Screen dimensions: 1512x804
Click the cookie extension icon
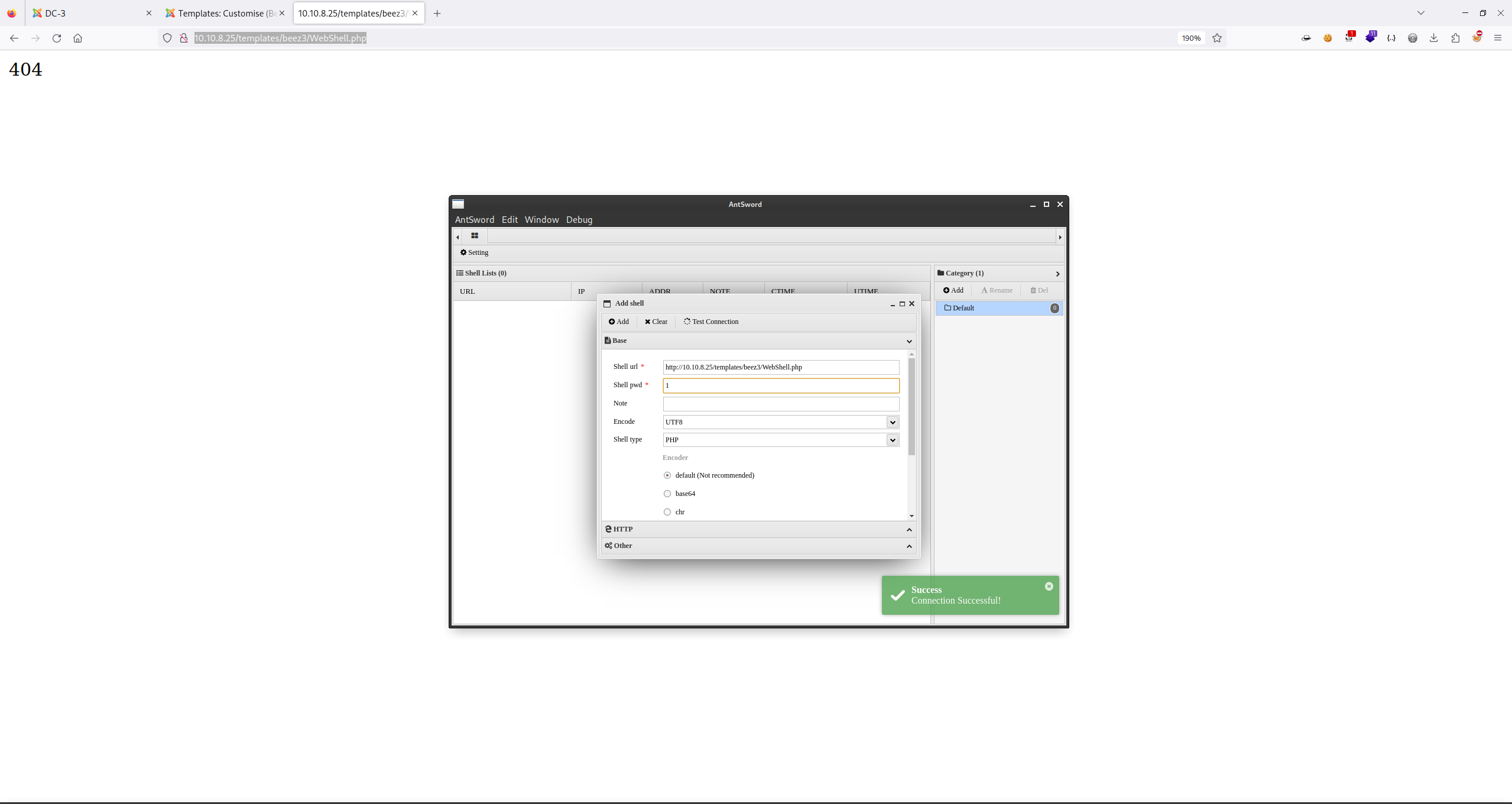(x=1328, y=38)
